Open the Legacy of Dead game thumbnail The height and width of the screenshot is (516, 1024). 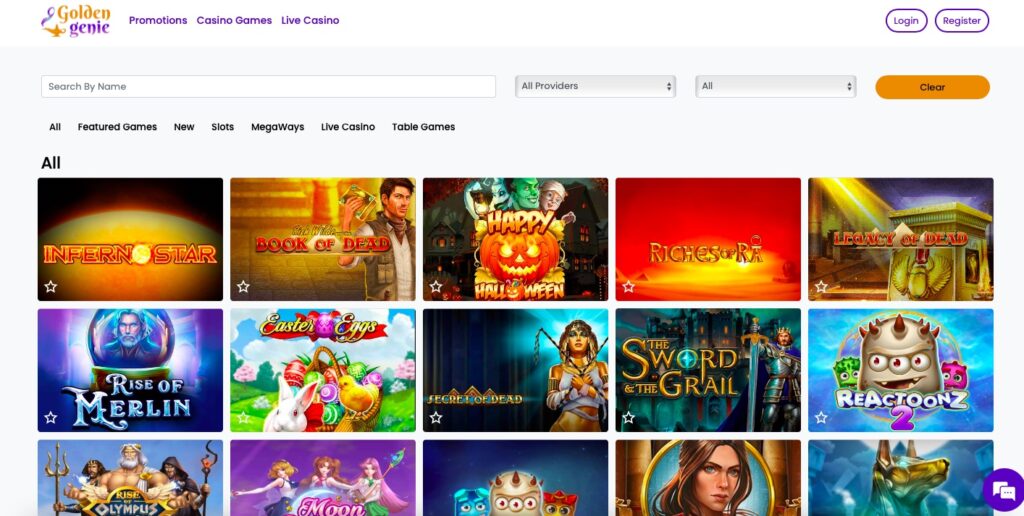(x=901, y=239)
